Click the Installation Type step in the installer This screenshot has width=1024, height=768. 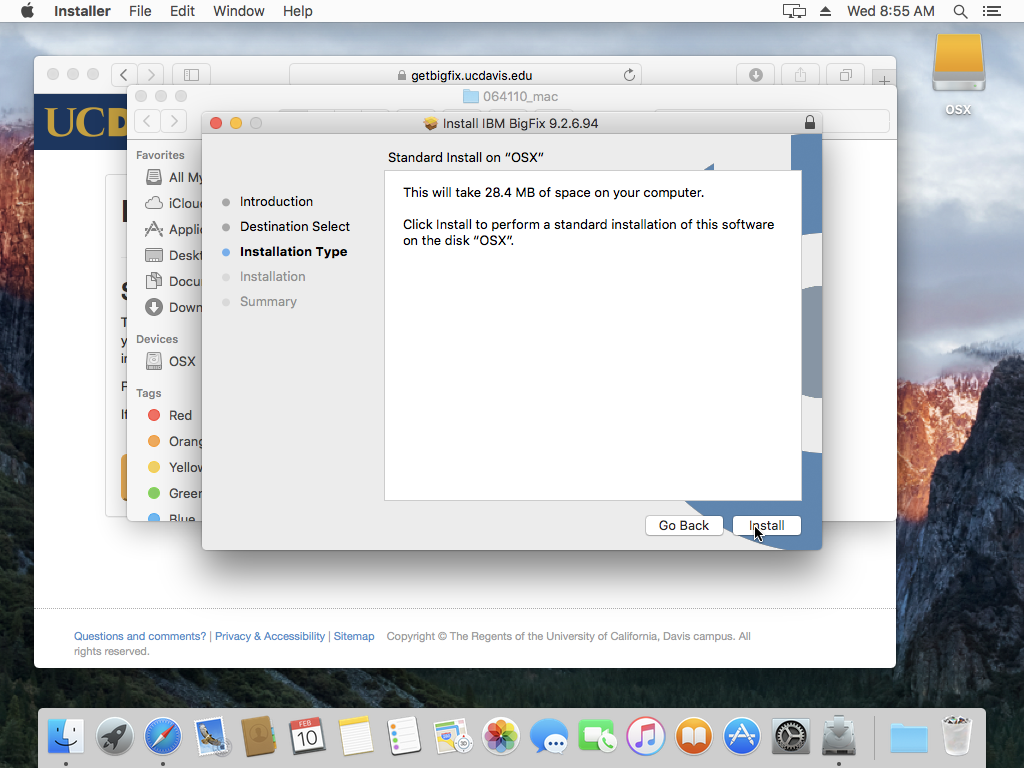point(293,252)
